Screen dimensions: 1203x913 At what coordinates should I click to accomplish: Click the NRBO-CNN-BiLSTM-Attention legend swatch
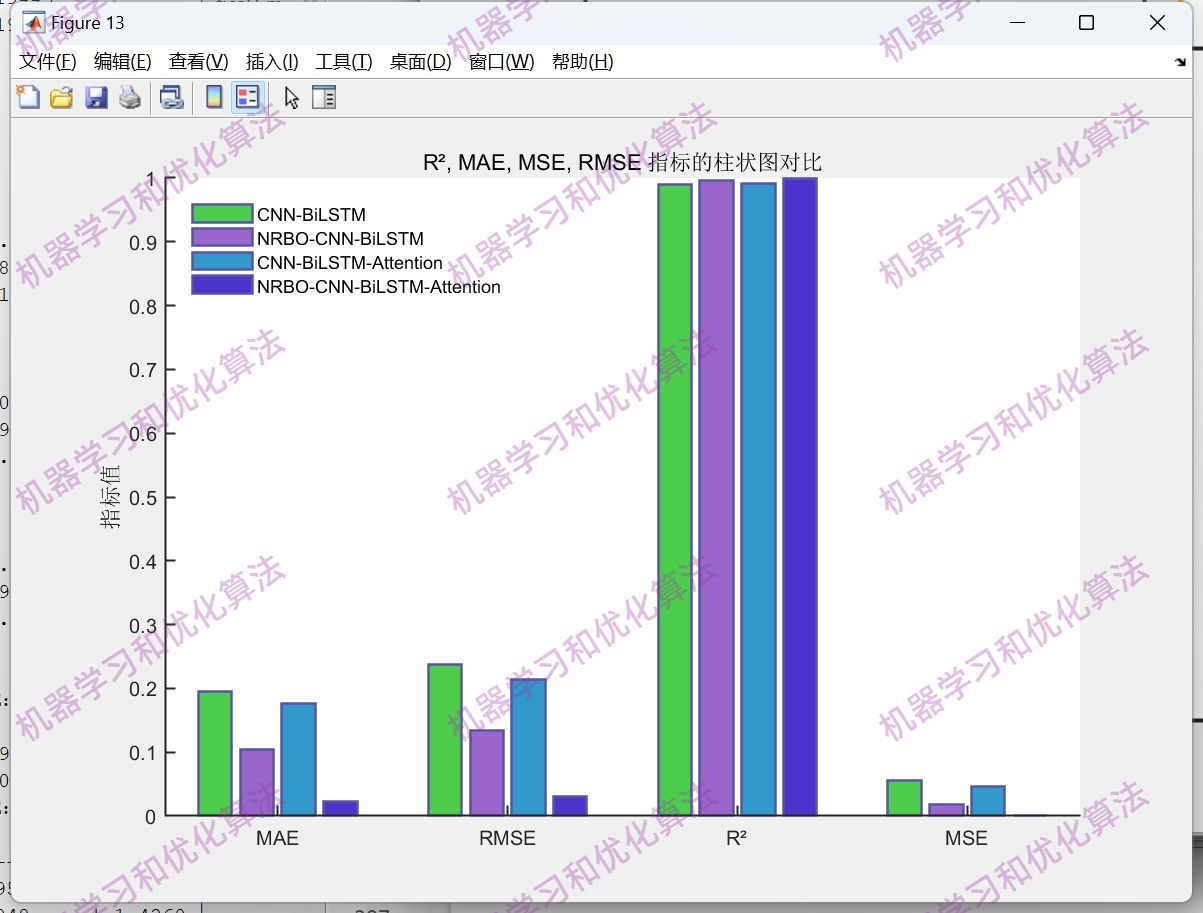pyautogui.click(x=222, y=286)
